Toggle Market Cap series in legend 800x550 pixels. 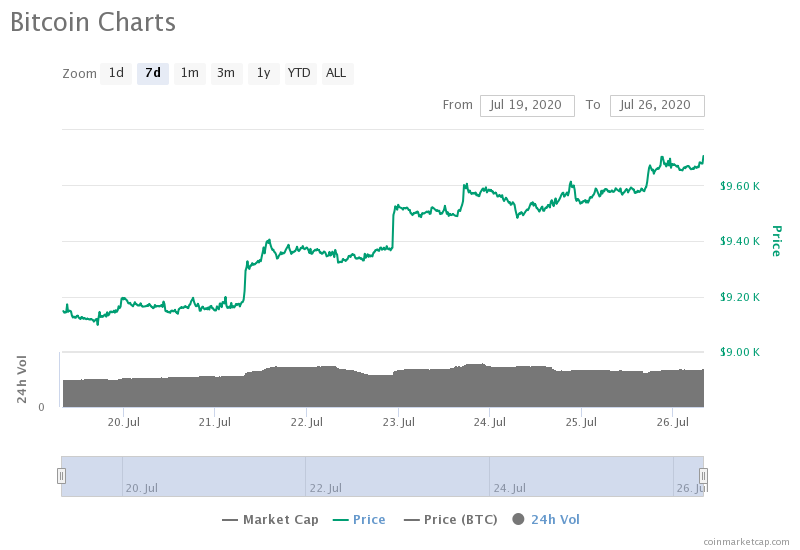click(x=270, y=519)
